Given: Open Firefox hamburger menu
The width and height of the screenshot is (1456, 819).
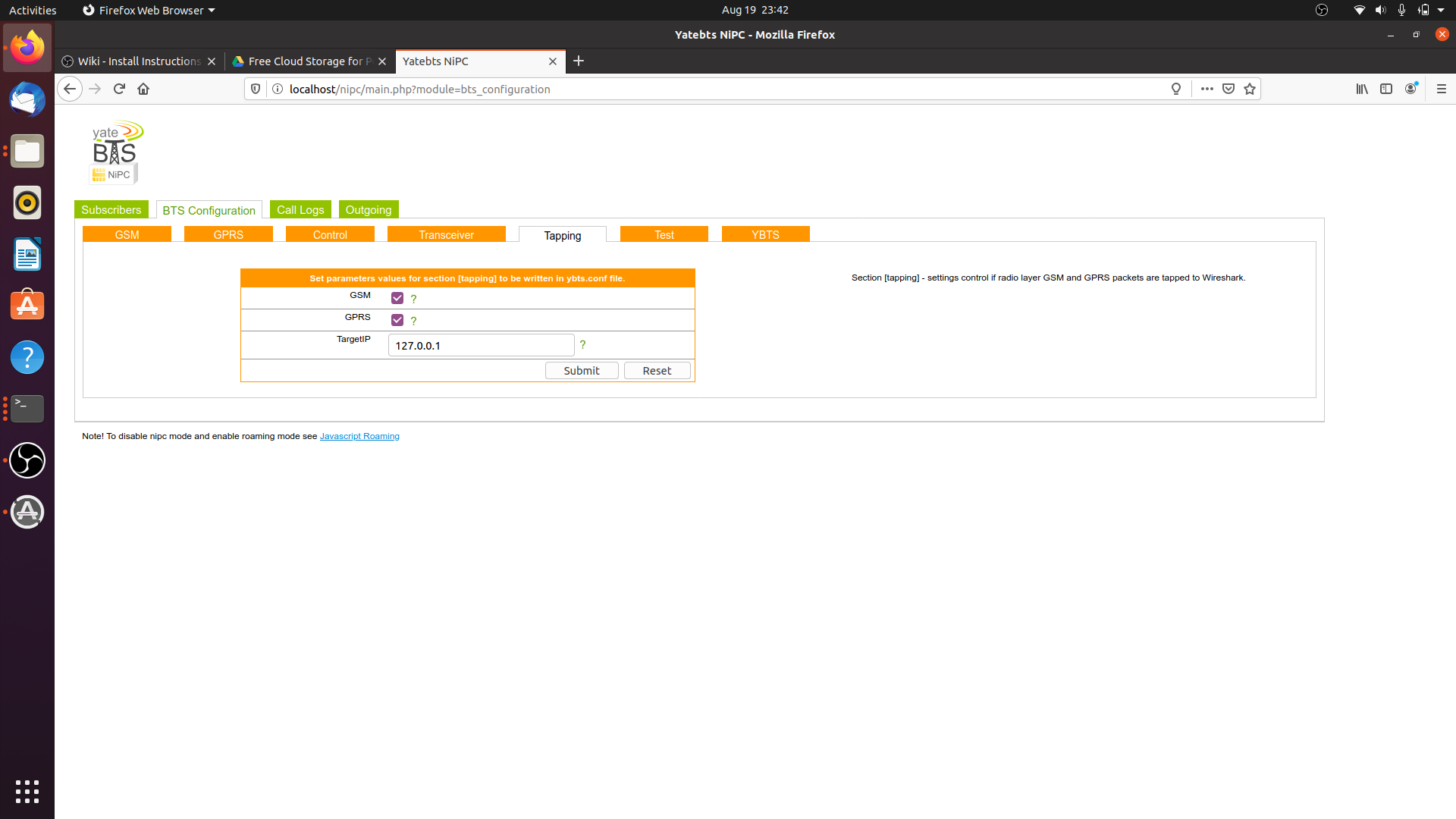Looking at the screenshot, I should pos(1441,89).
